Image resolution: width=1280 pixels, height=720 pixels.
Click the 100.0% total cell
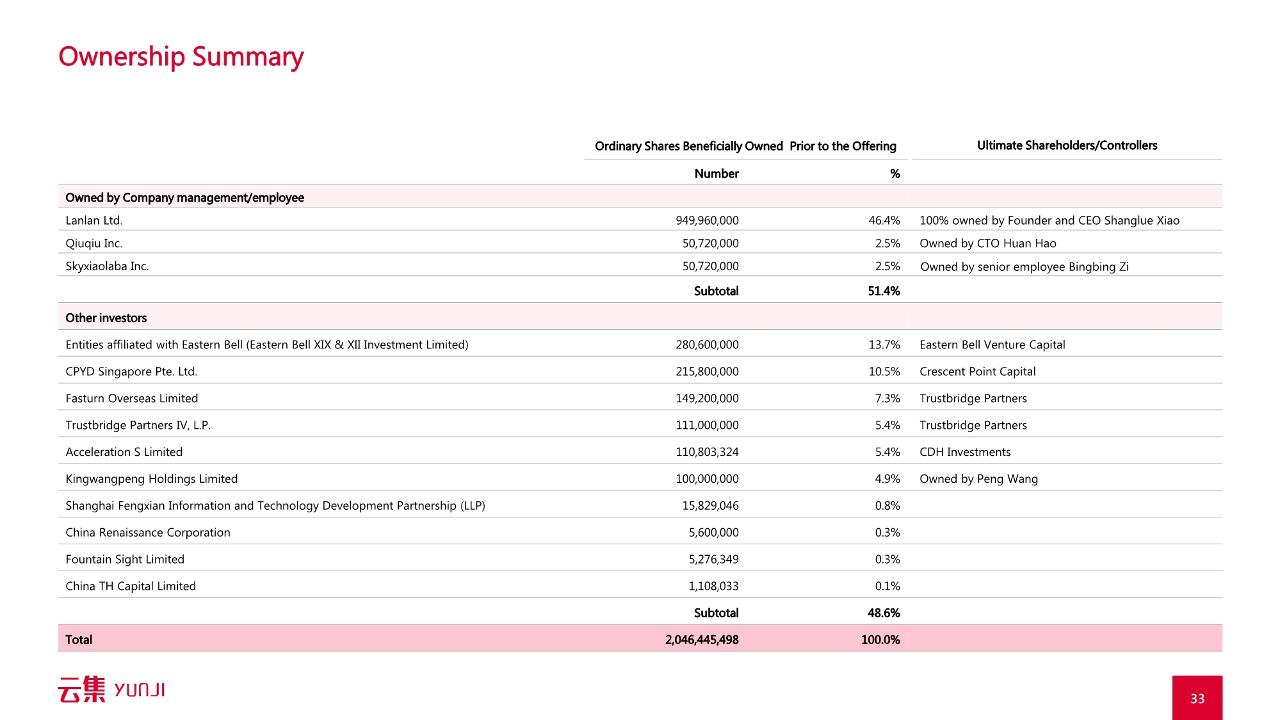tap(881, 639)
